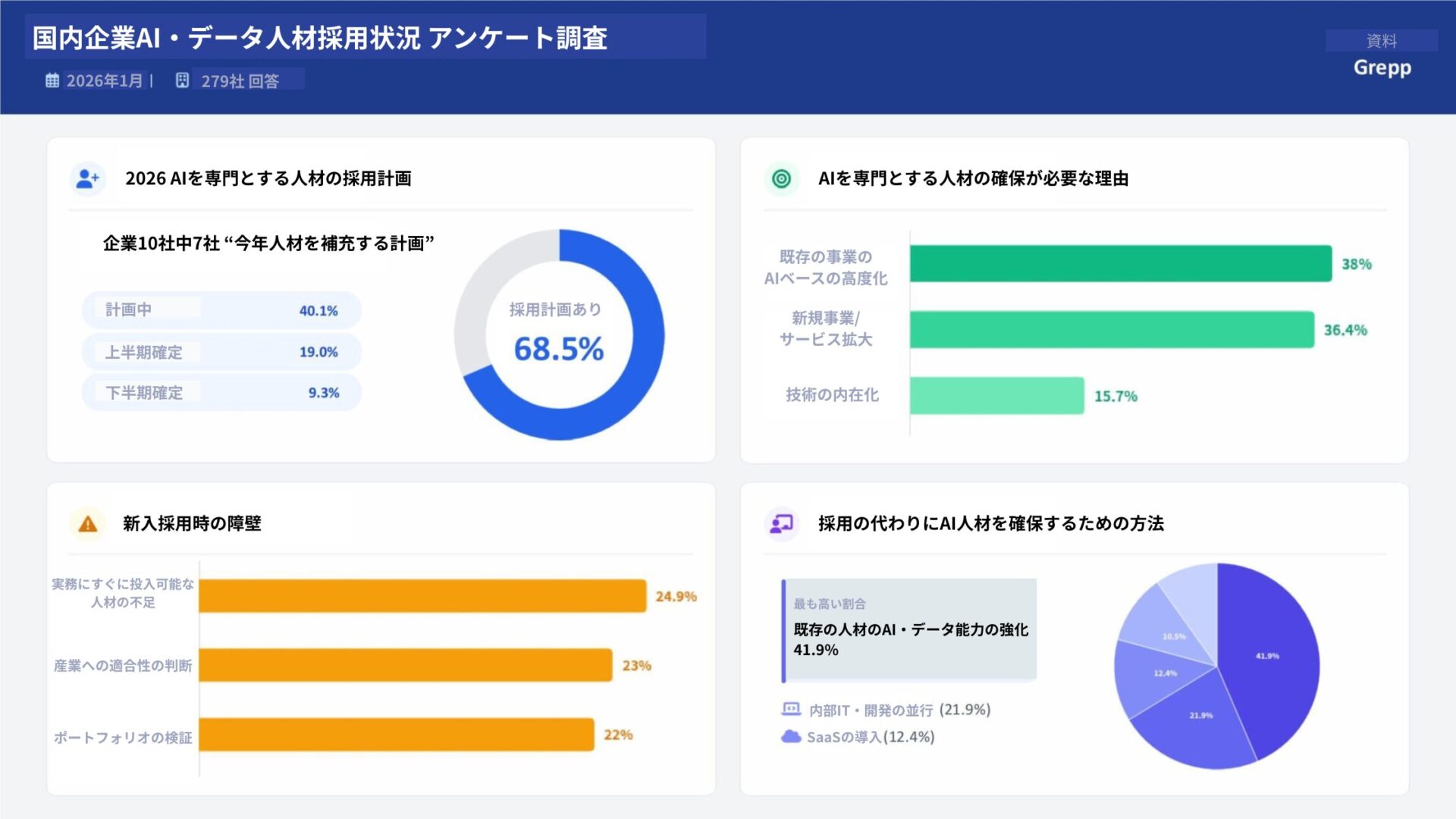The height and width of the screenshot is (819, 1456).
Task: Click the cloud icon beside SaaSの導入
Action: point(791,736)
